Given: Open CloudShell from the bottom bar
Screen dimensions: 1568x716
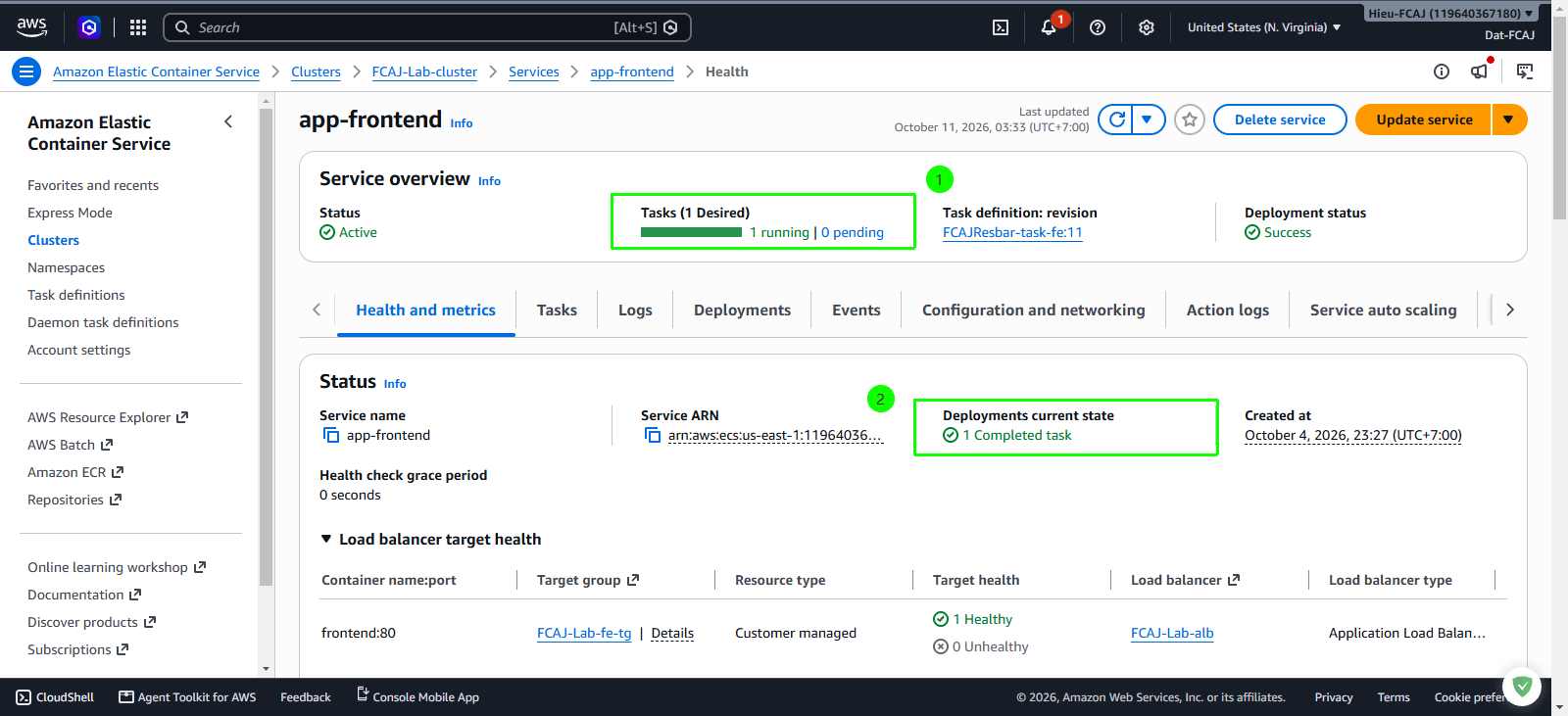Looking at the screenshot, I should pos(56,697).
